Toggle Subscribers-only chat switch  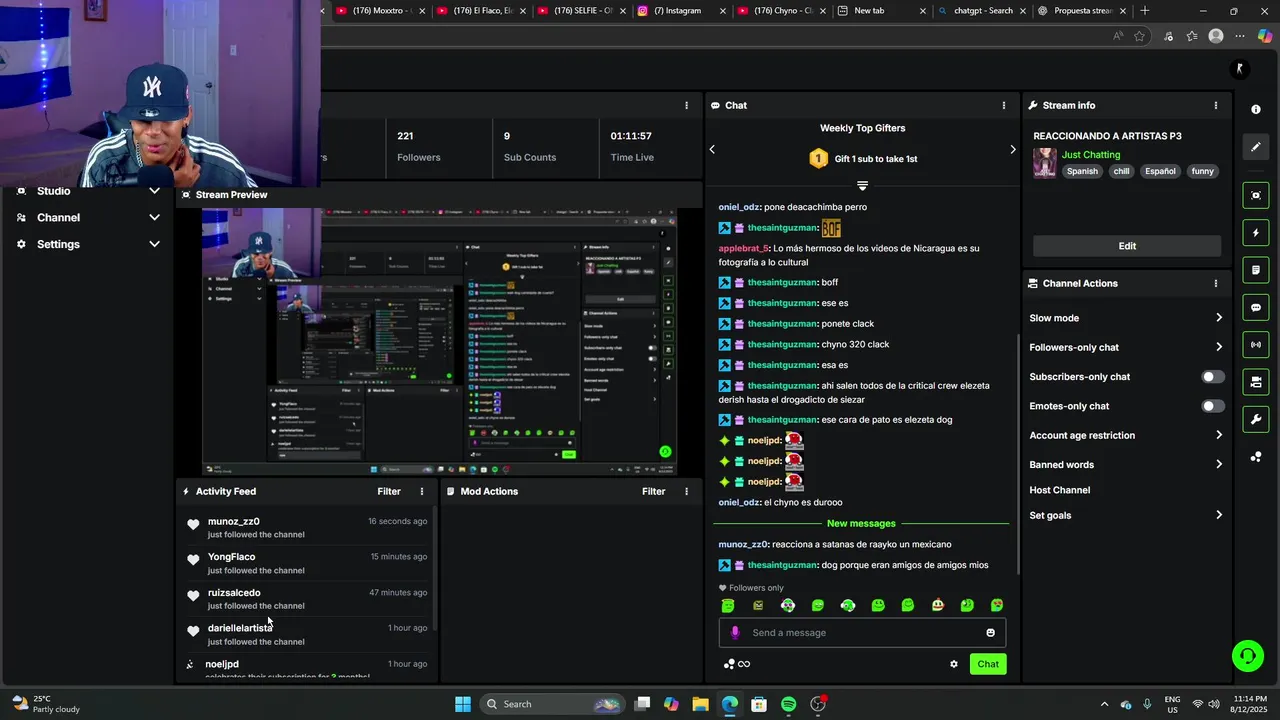pos(1212,377)
